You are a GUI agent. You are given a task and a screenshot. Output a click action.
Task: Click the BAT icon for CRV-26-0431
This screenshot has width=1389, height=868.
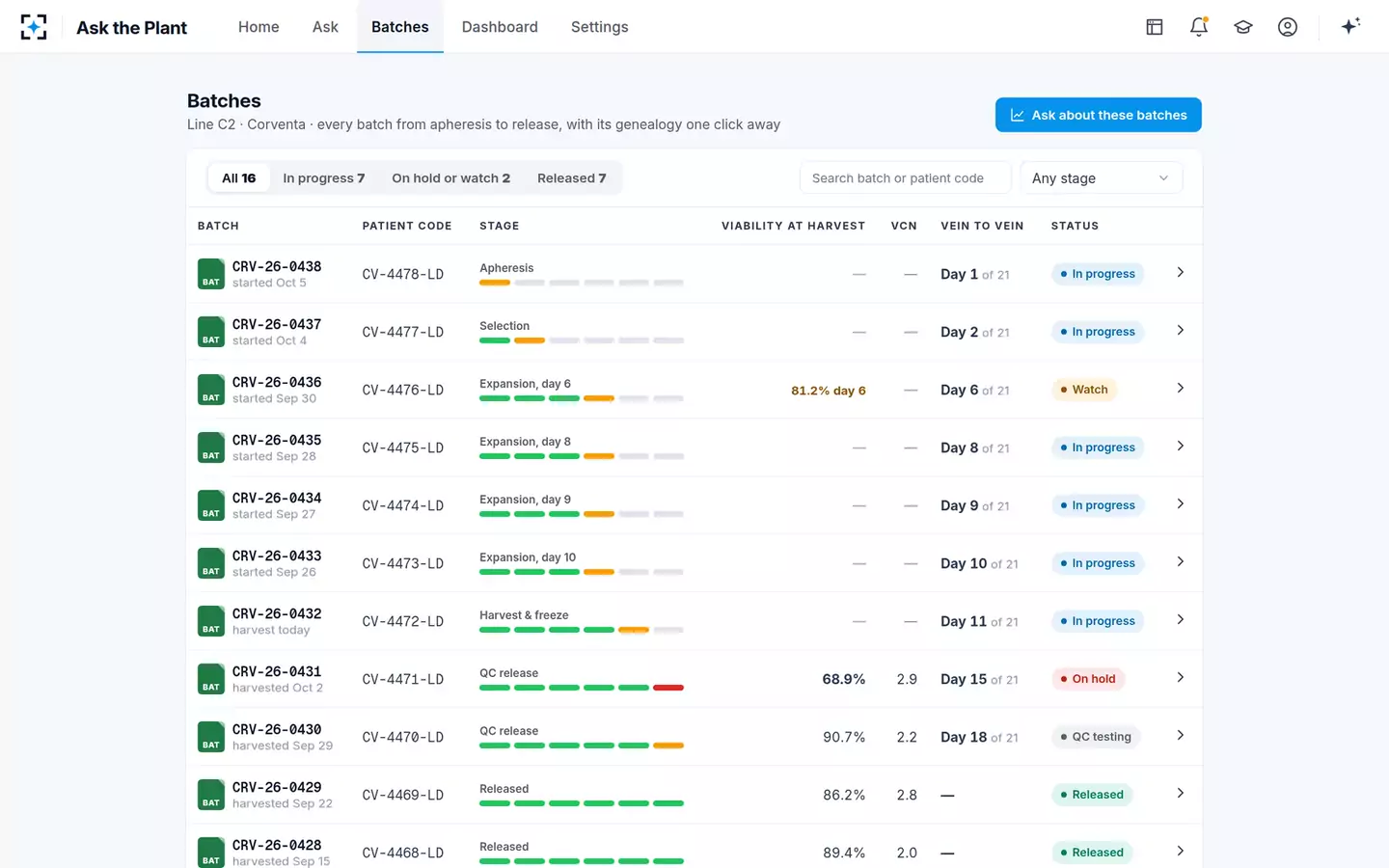pyautogui.click(x=211, y=679)
